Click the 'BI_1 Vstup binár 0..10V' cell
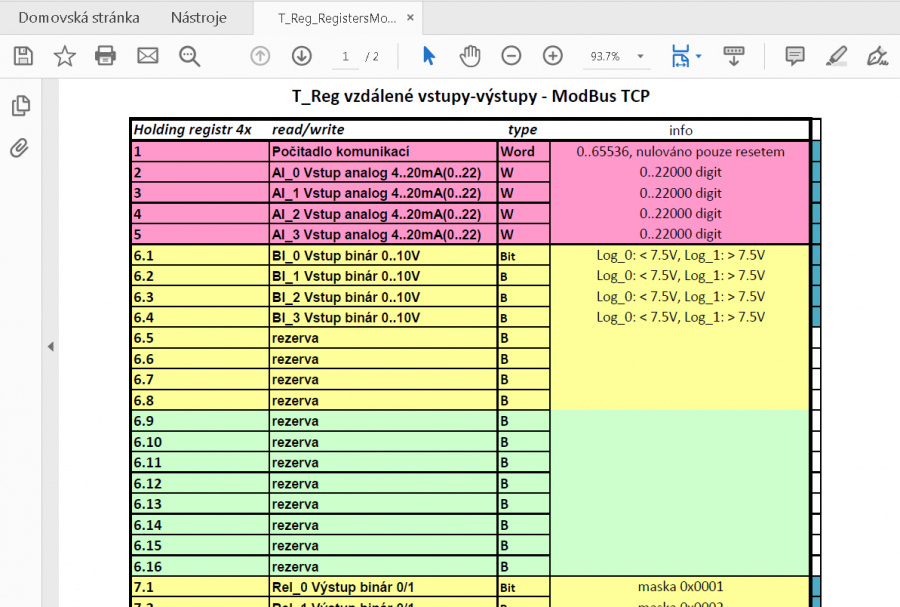Screen dimensions: 900x607 pyautogui.click(x=383, y=276)
